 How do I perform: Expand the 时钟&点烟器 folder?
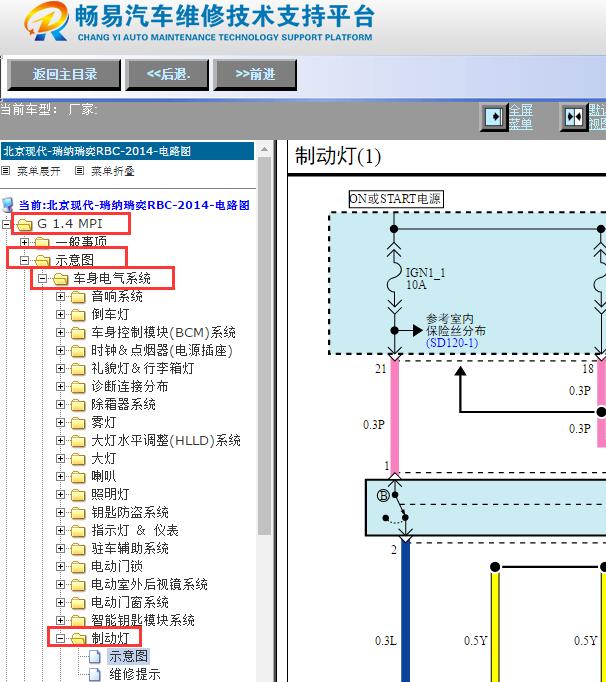(x=60, y=351)
